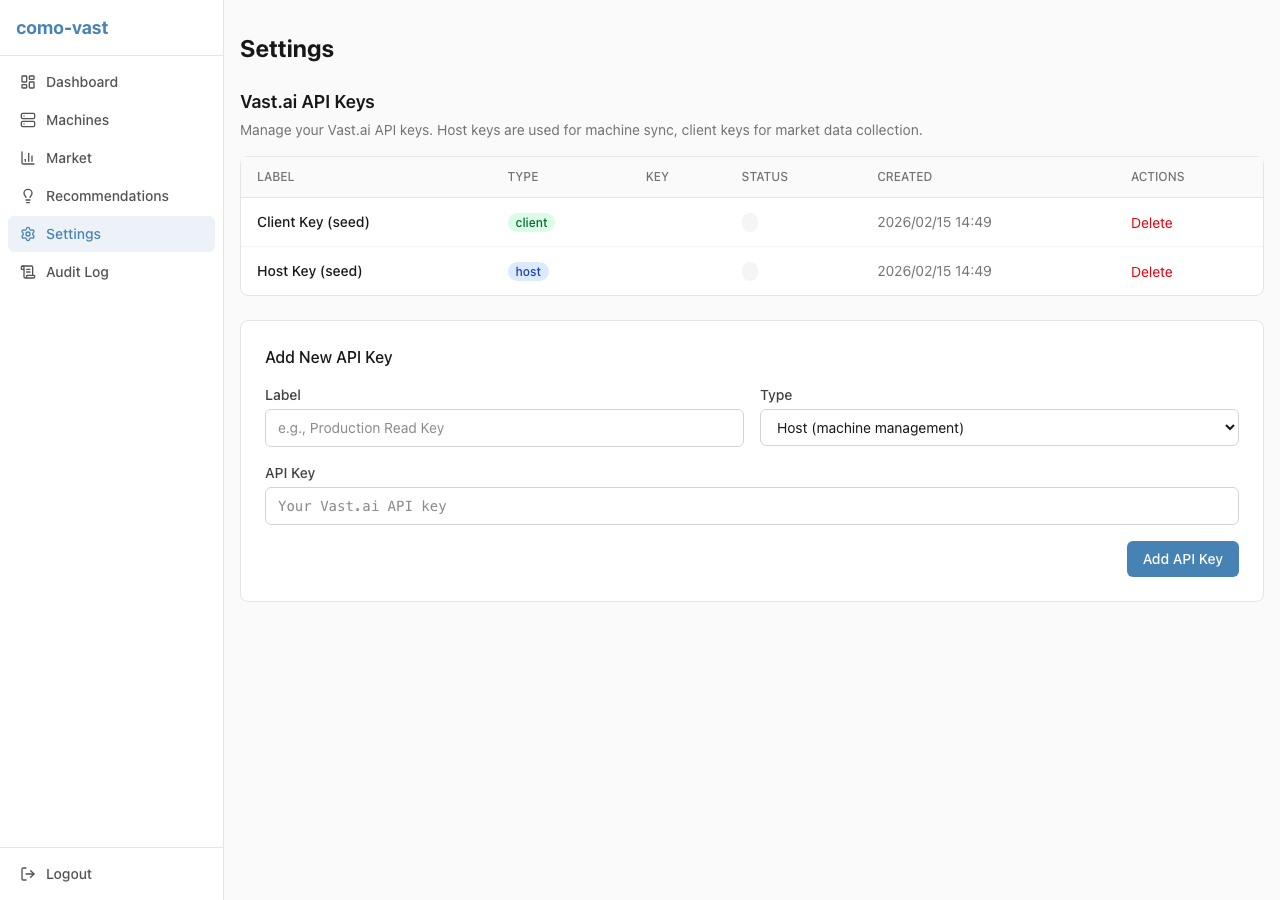The height and width of the screenshot is (900, 1280).
Task: Click the STATUS column header
Action: coord(764,177)
